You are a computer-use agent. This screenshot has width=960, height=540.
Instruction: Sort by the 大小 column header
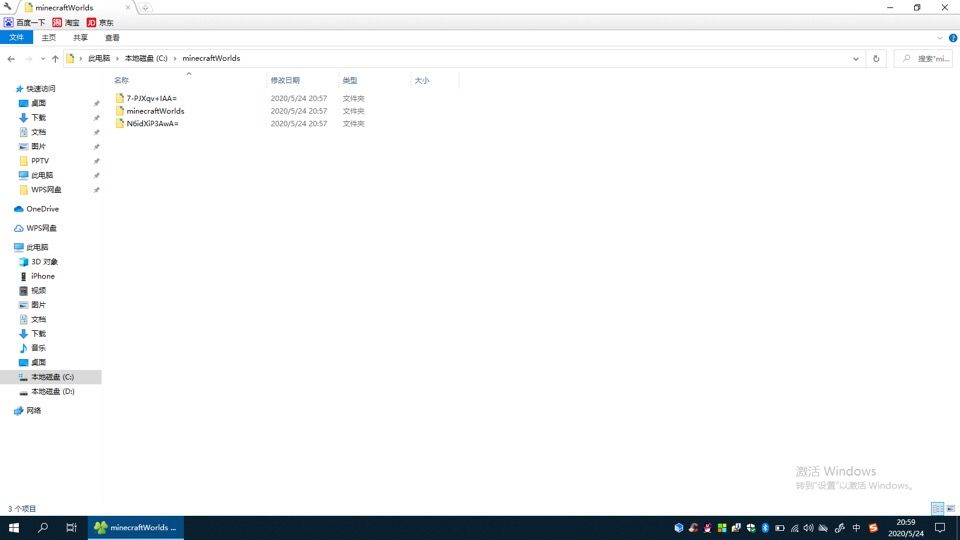422,80
